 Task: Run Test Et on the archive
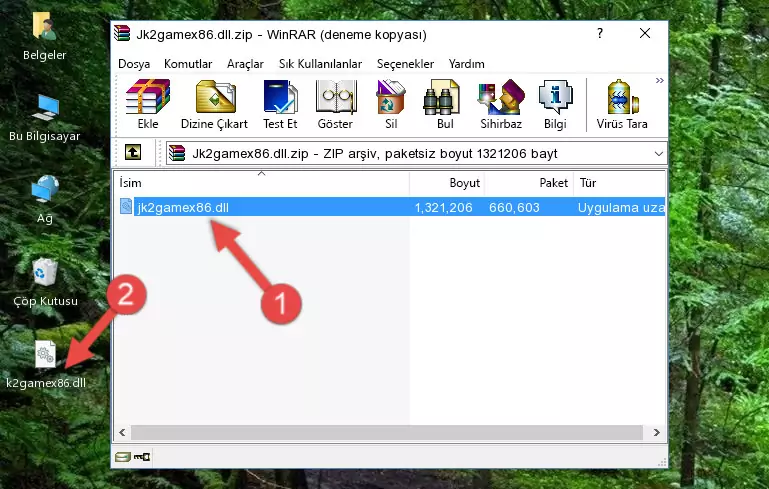tap(280, 104)
